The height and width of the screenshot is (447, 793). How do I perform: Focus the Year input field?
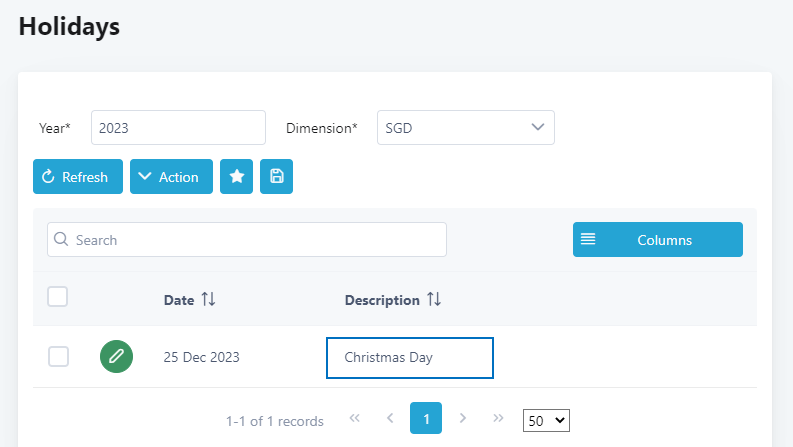pos(178,128)
